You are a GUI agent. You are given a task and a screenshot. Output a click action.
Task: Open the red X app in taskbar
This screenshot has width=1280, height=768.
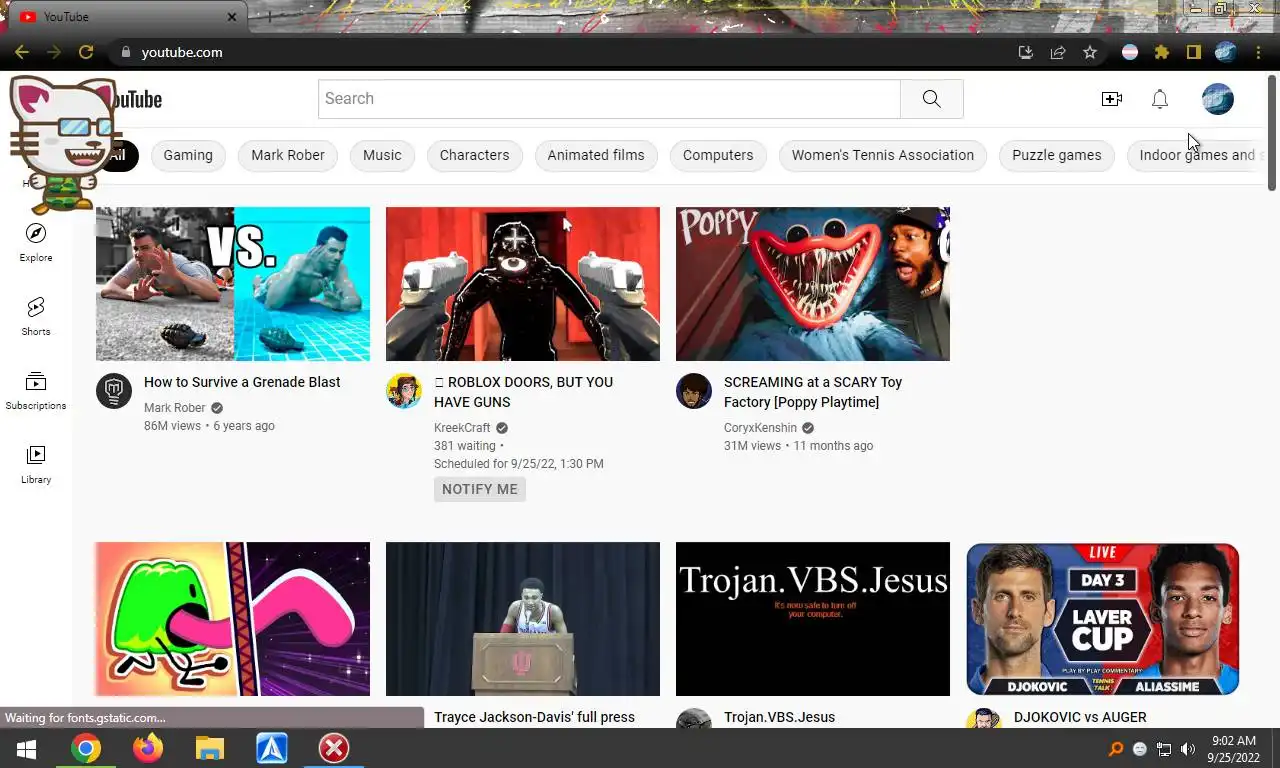click(x=334, y=749)
